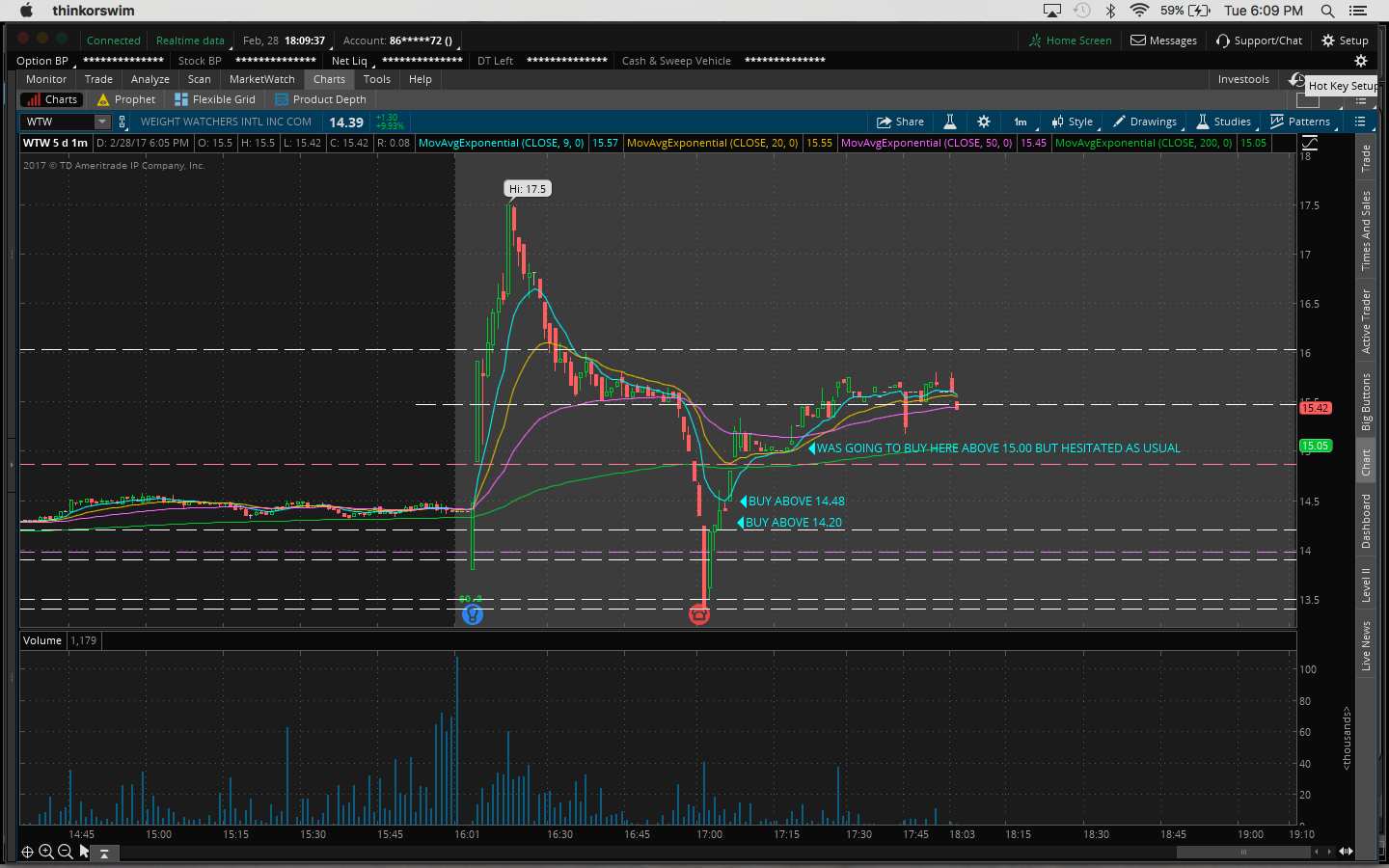Click the horizontal time scrollbar thumb
The height and width of the screenshot is (868, 1389).
click(1243, 852)
